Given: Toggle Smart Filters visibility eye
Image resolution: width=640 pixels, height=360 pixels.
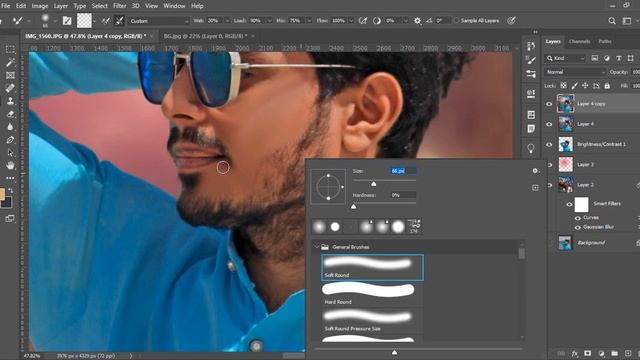Looking at the screenshot, I should coord(569,204).
